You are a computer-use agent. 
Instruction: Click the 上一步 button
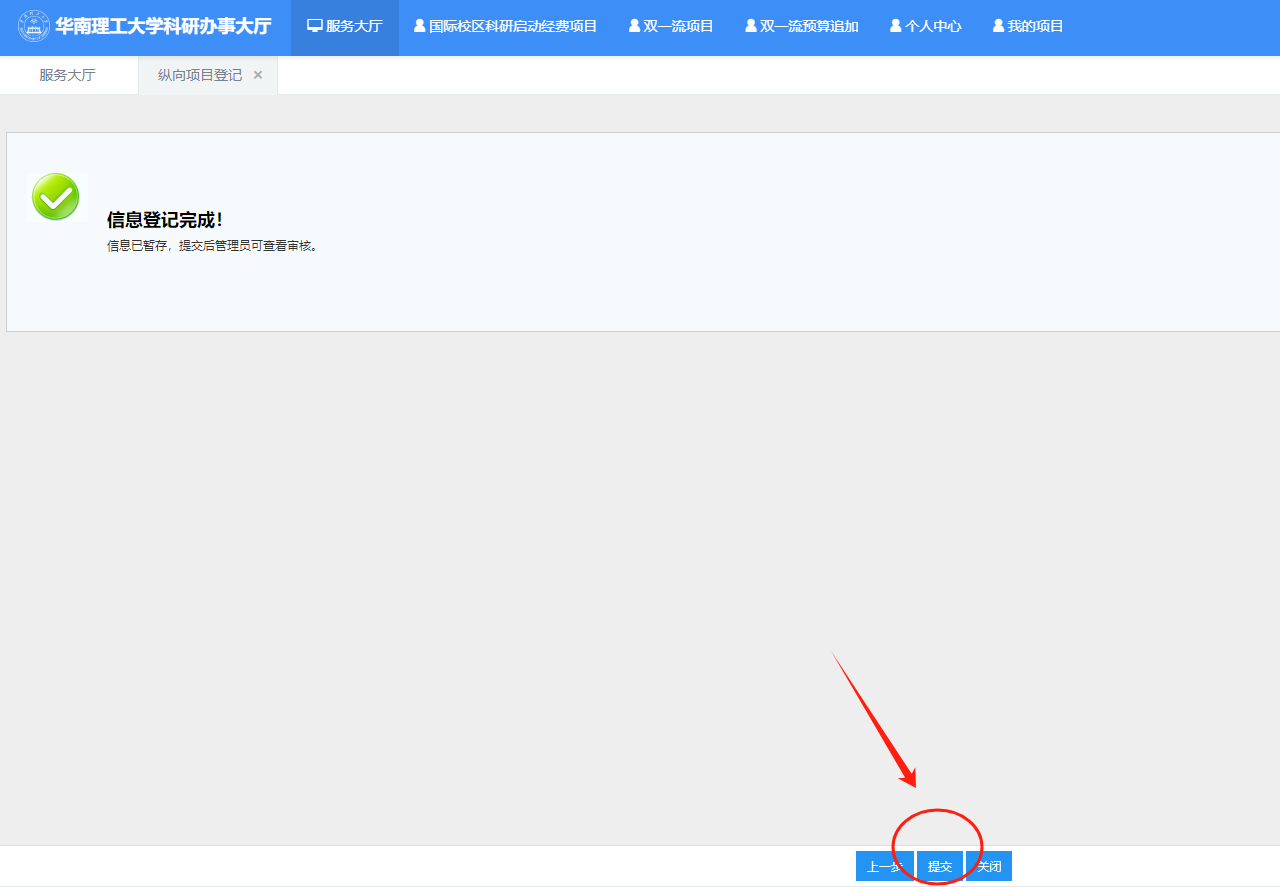885,866
